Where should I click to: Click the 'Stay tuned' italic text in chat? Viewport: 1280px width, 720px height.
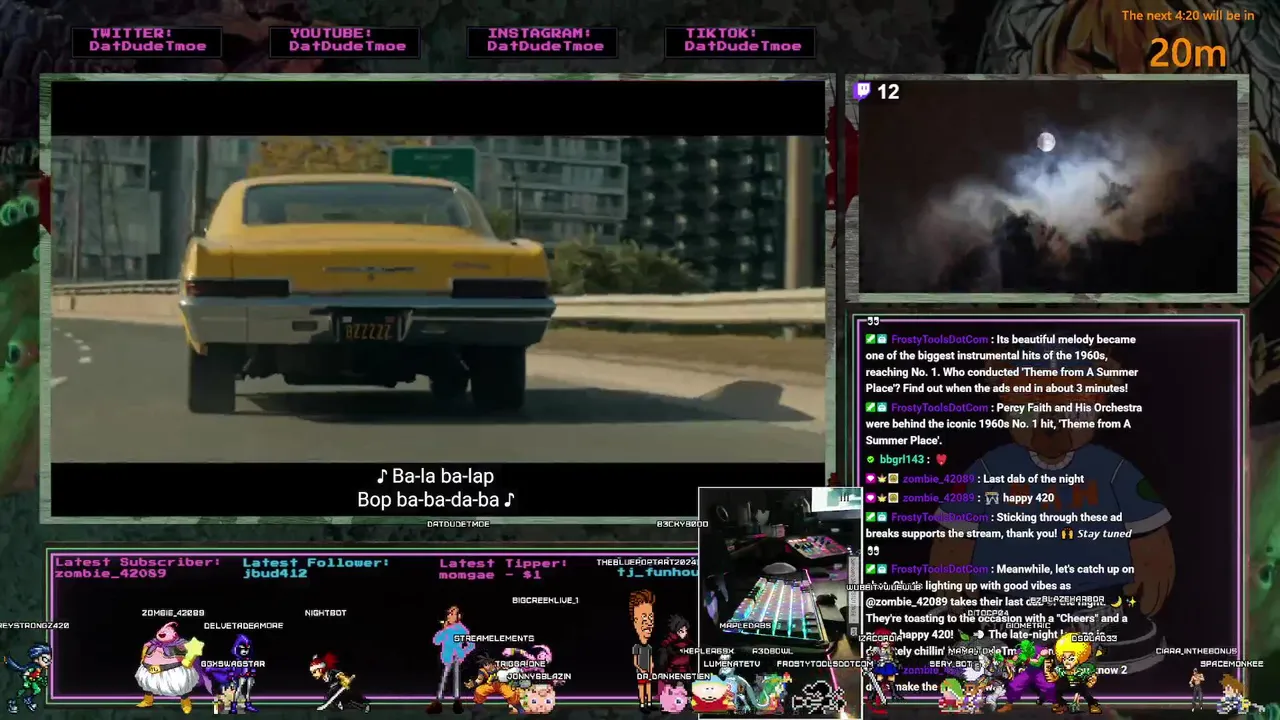point(1105,534)
